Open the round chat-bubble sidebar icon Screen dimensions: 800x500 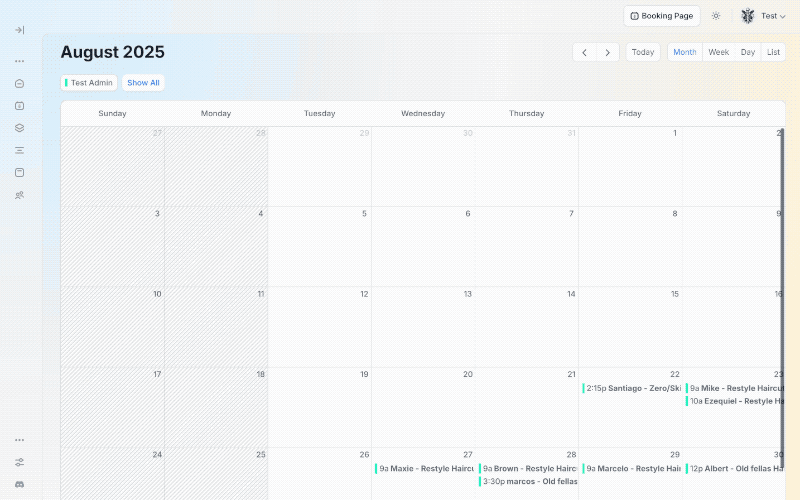click(19, 84)
